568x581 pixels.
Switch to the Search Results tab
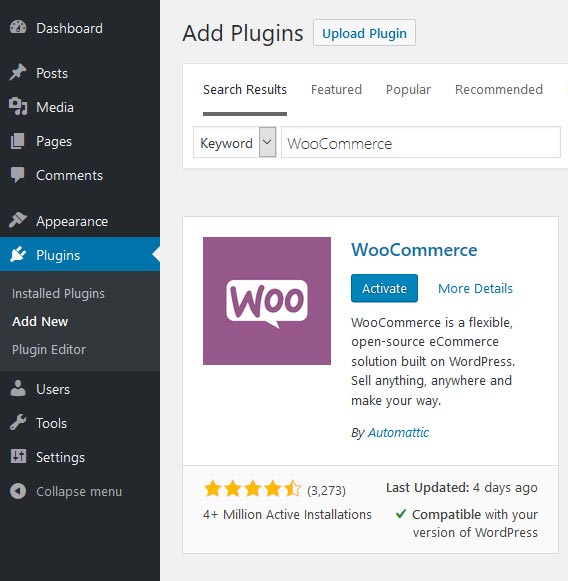(x=245, y=89)
